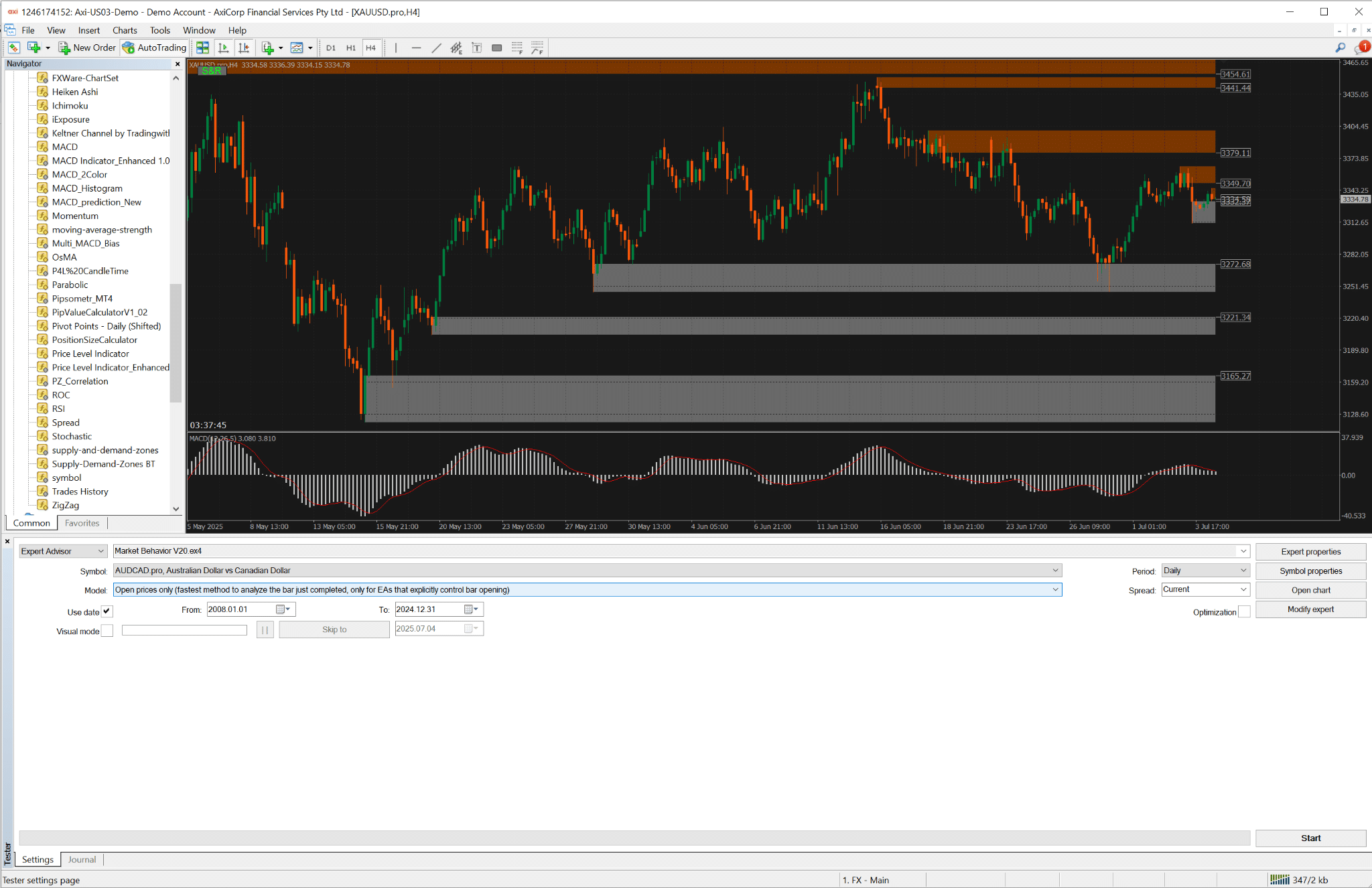Select the text label tool
The image size is (1372, 888).
476,48
